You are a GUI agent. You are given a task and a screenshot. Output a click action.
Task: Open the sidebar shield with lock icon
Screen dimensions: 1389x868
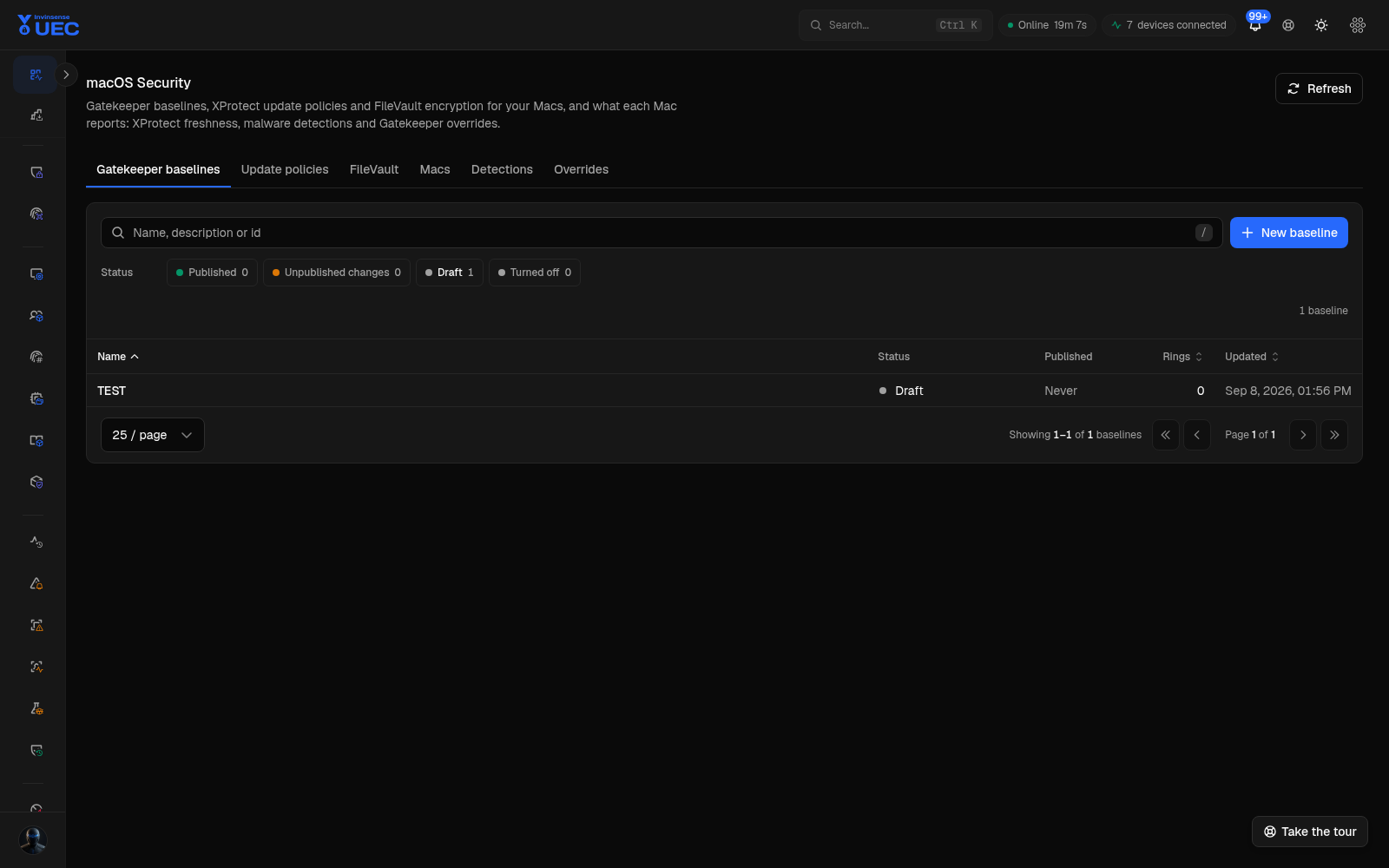click(x=36, y=172)
